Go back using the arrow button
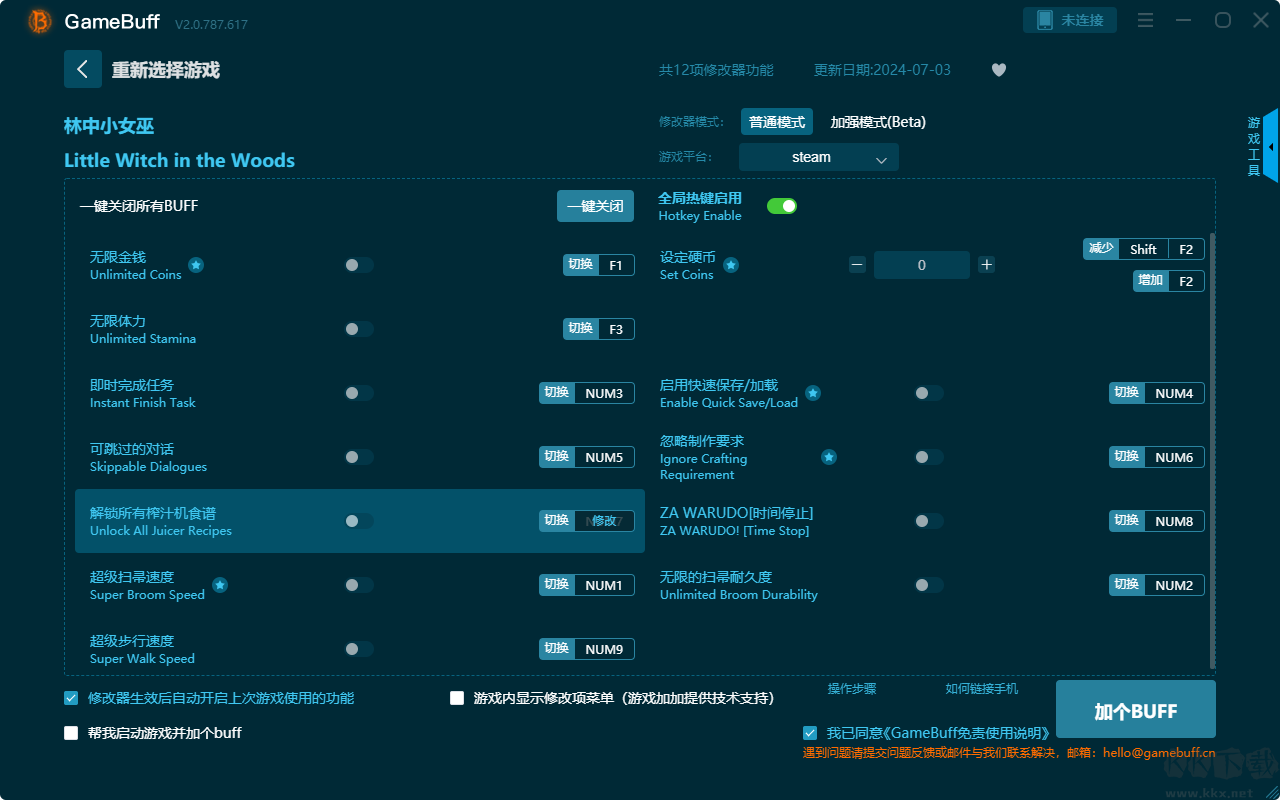This screenshot has width=1280, height=800. 83,69
